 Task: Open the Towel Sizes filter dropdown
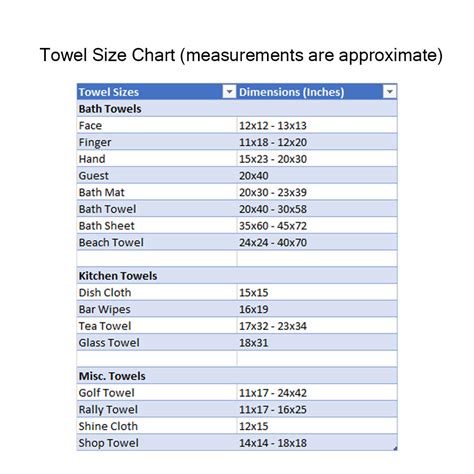pos(229,91)
